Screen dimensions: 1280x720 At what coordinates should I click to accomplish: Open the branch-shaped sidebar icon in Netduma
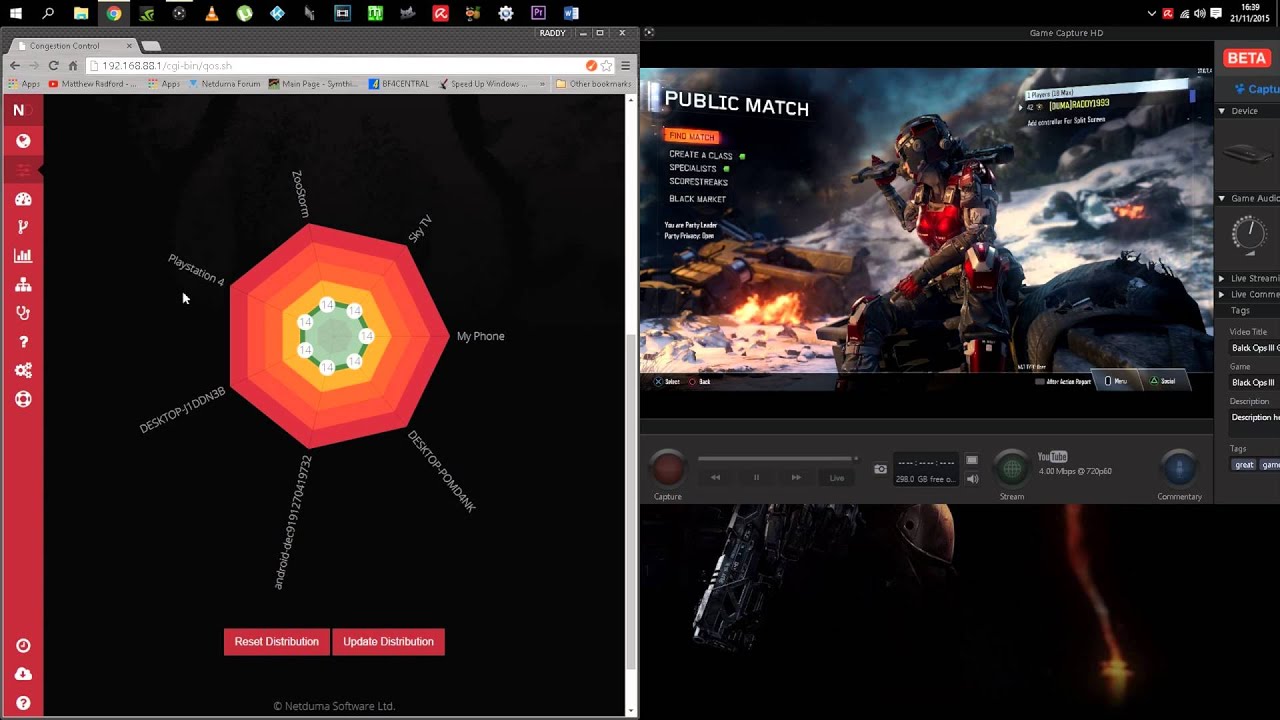coord(23,227)
